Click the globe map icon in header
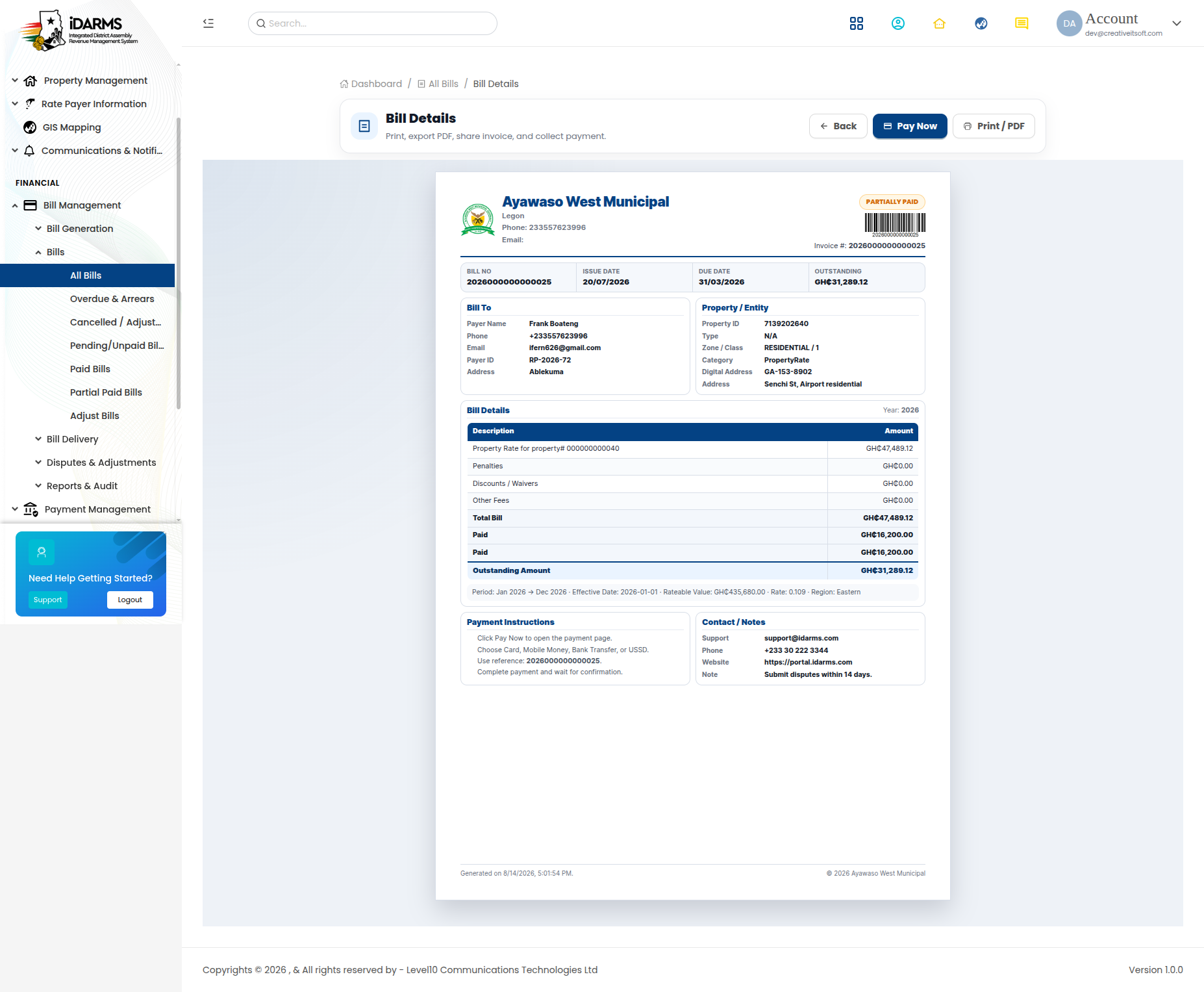The width and height of the screenshot is (1204, 992). click(x=981, y=23)
